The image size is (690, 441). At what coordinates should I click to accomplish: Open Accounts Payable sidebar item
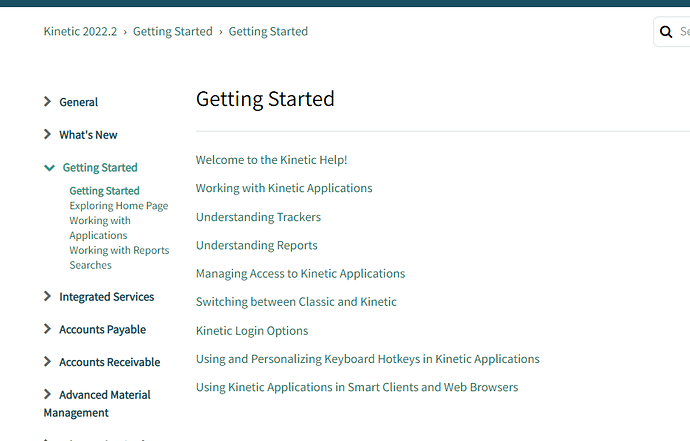tap(103, 330)
